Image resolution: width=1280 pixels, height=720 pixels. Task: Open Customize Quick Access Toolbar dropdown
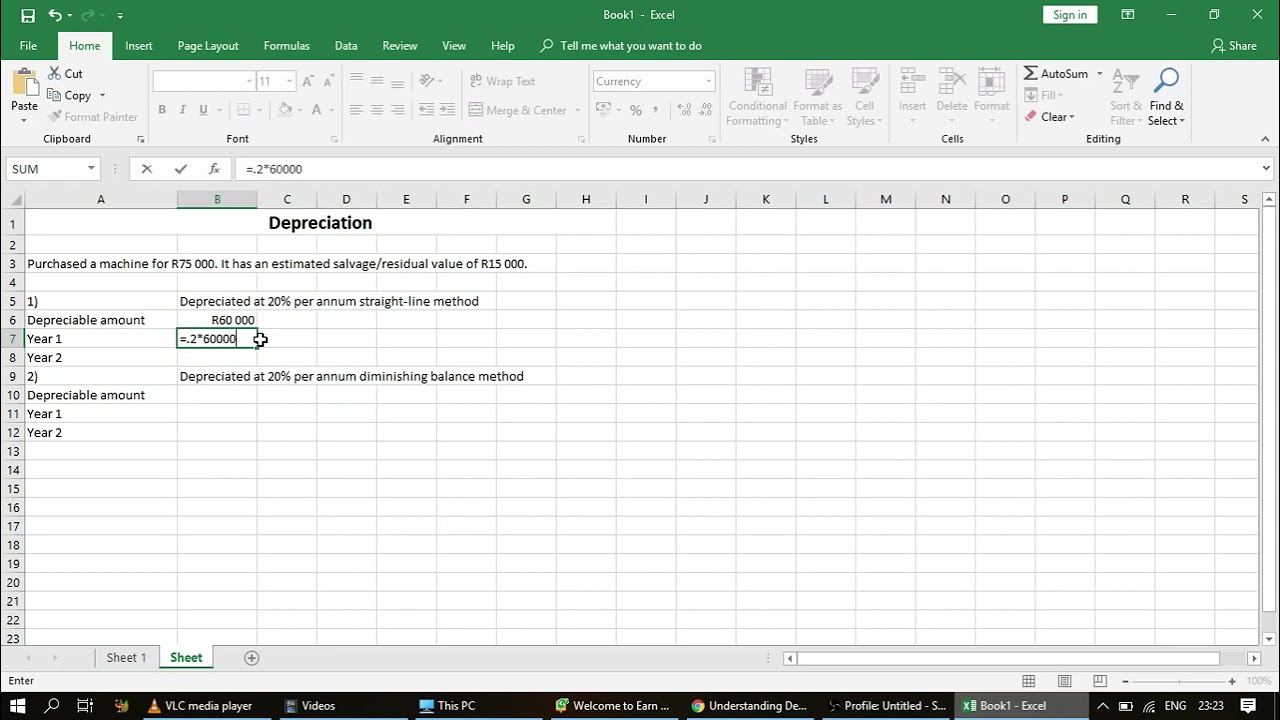click(120, 16)
